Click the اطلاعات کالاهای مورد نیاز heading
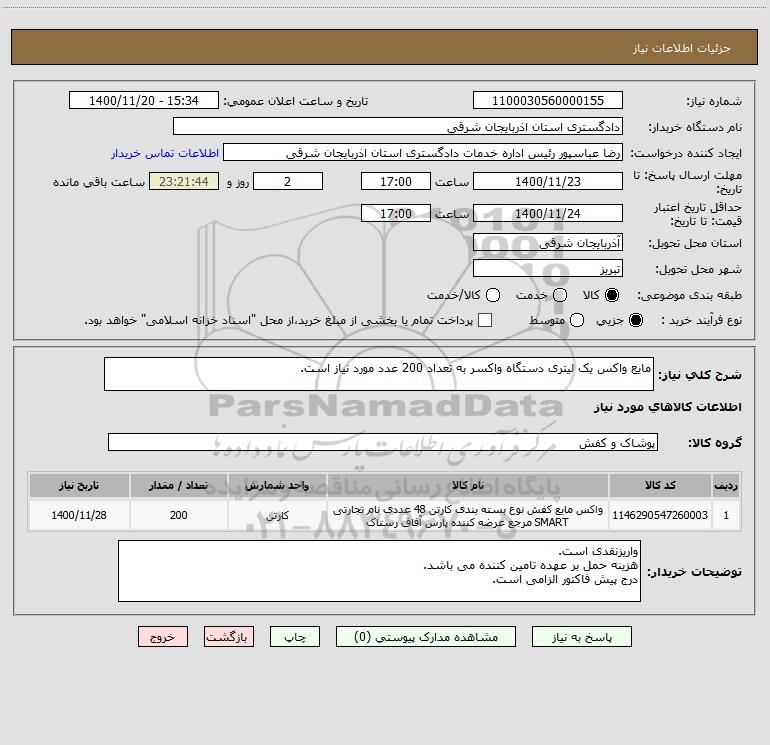The width and height of the screenshot is (770, 745). click(667, 407)
